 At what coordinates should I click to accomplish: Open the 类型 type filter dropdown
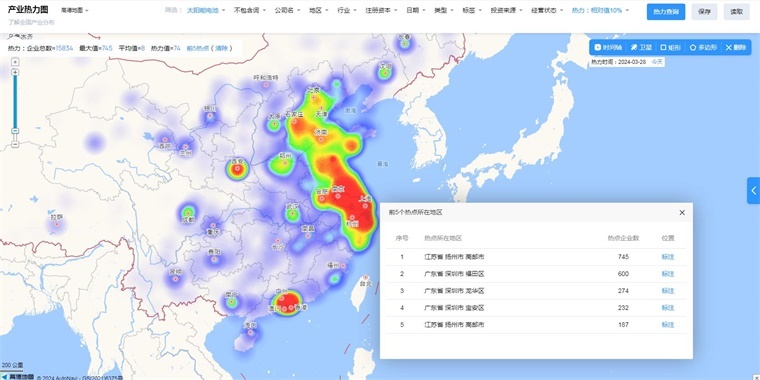pyautogui.click(x=443, y=10)
